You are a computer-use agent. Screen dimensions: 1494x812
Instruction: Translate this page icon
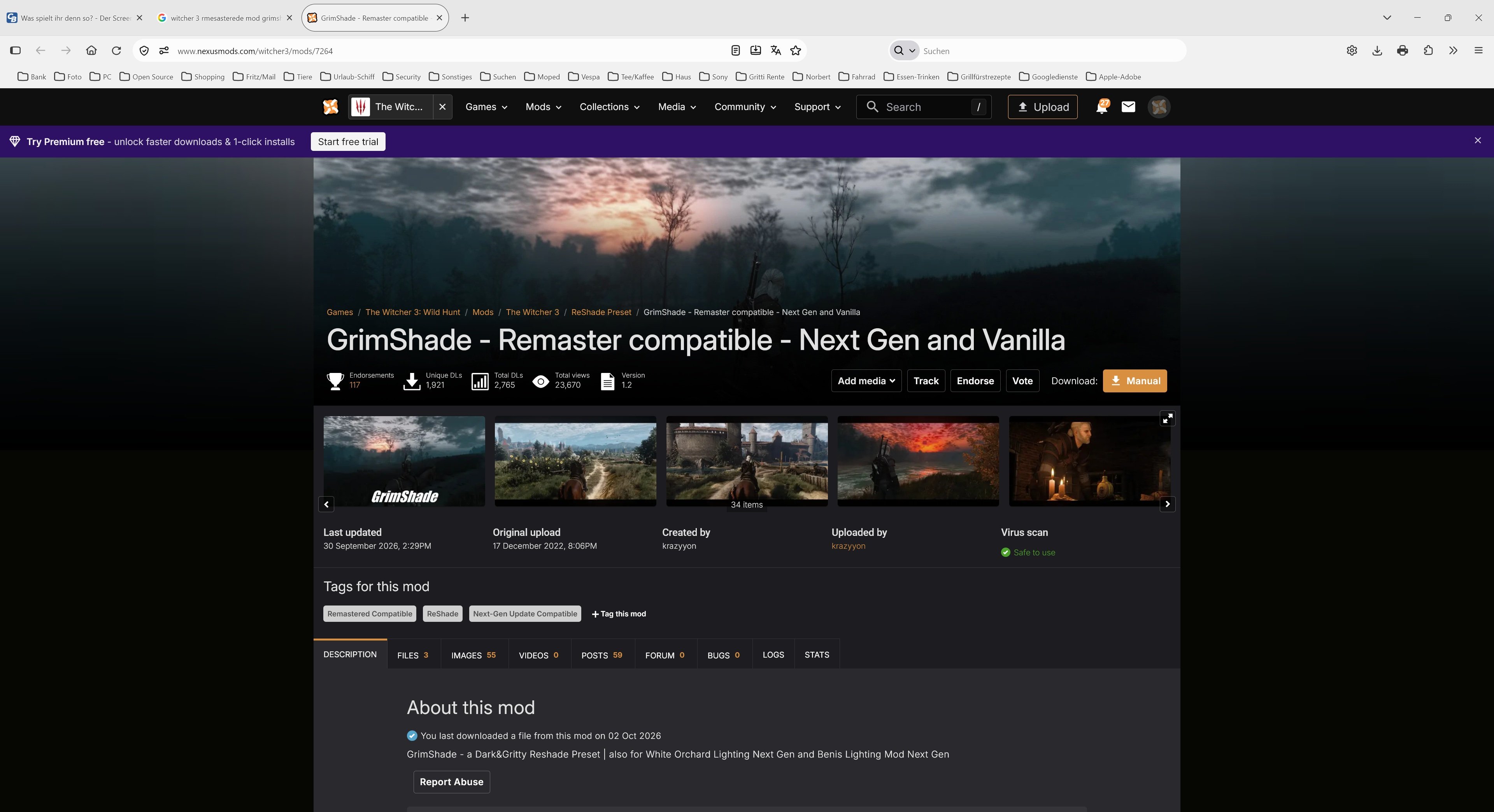pos(775,51)
